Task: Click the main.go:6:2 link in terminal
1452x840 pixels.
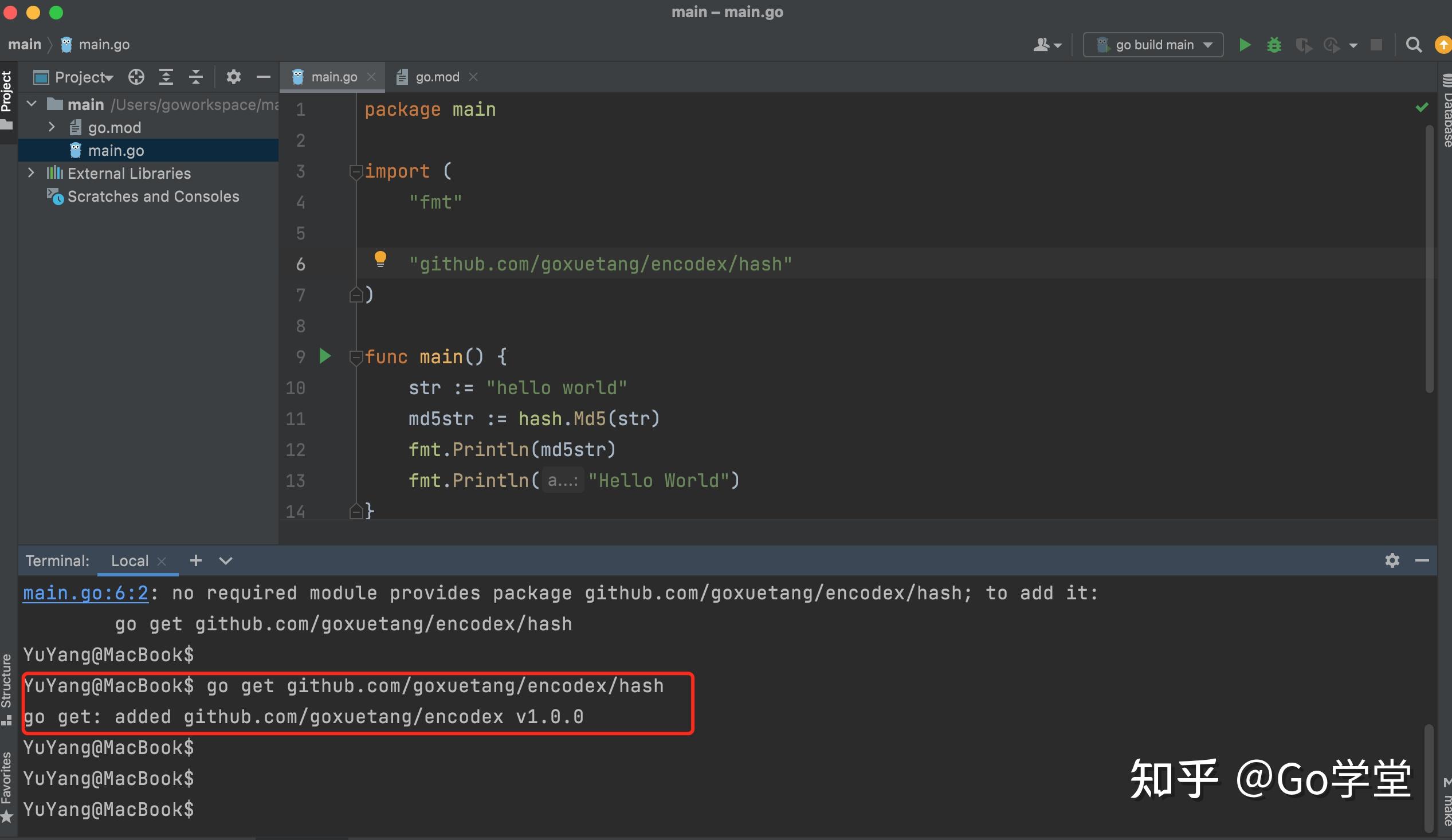Action: [85, 593]
